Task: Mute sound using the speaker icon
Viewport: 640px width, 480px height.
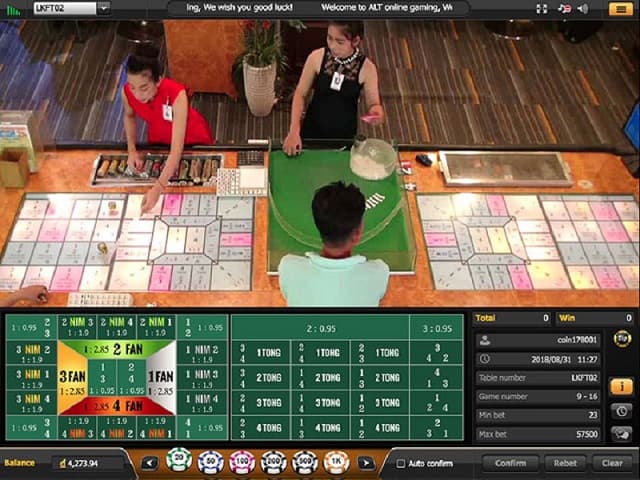Action: pos(583,9)
